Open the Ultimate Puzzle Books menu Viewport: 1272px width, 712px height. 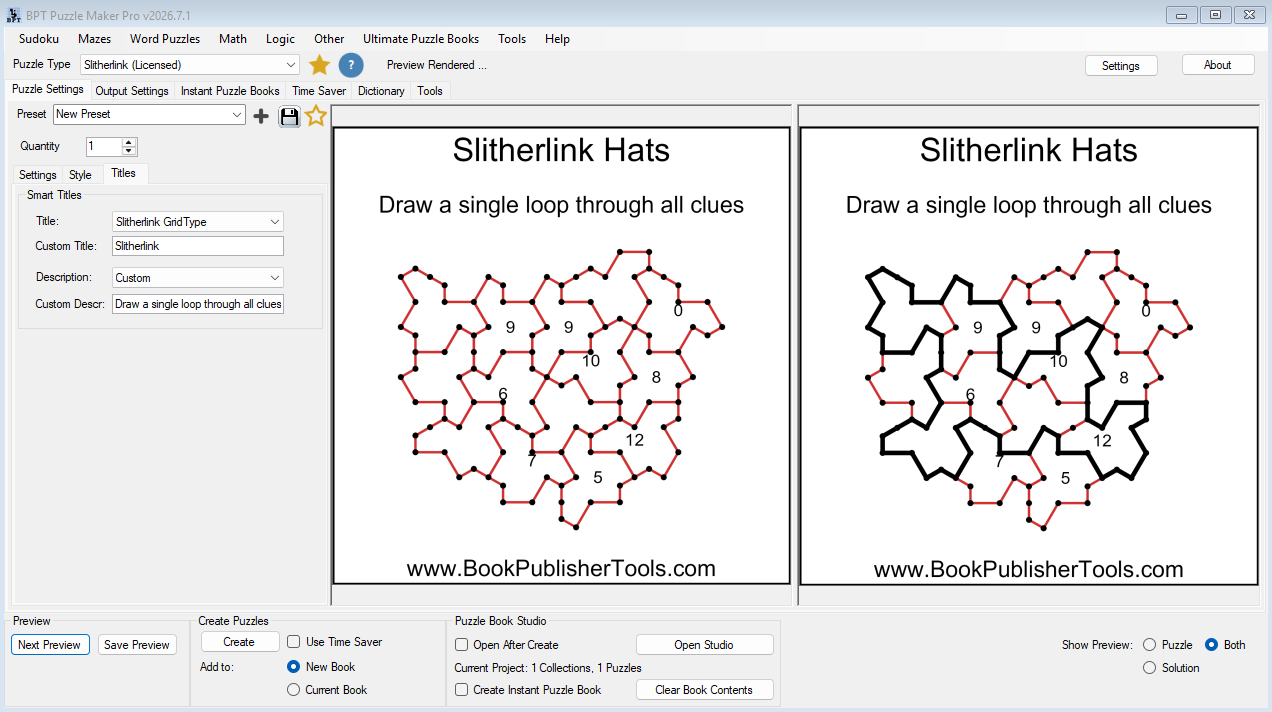coord(421,39)
